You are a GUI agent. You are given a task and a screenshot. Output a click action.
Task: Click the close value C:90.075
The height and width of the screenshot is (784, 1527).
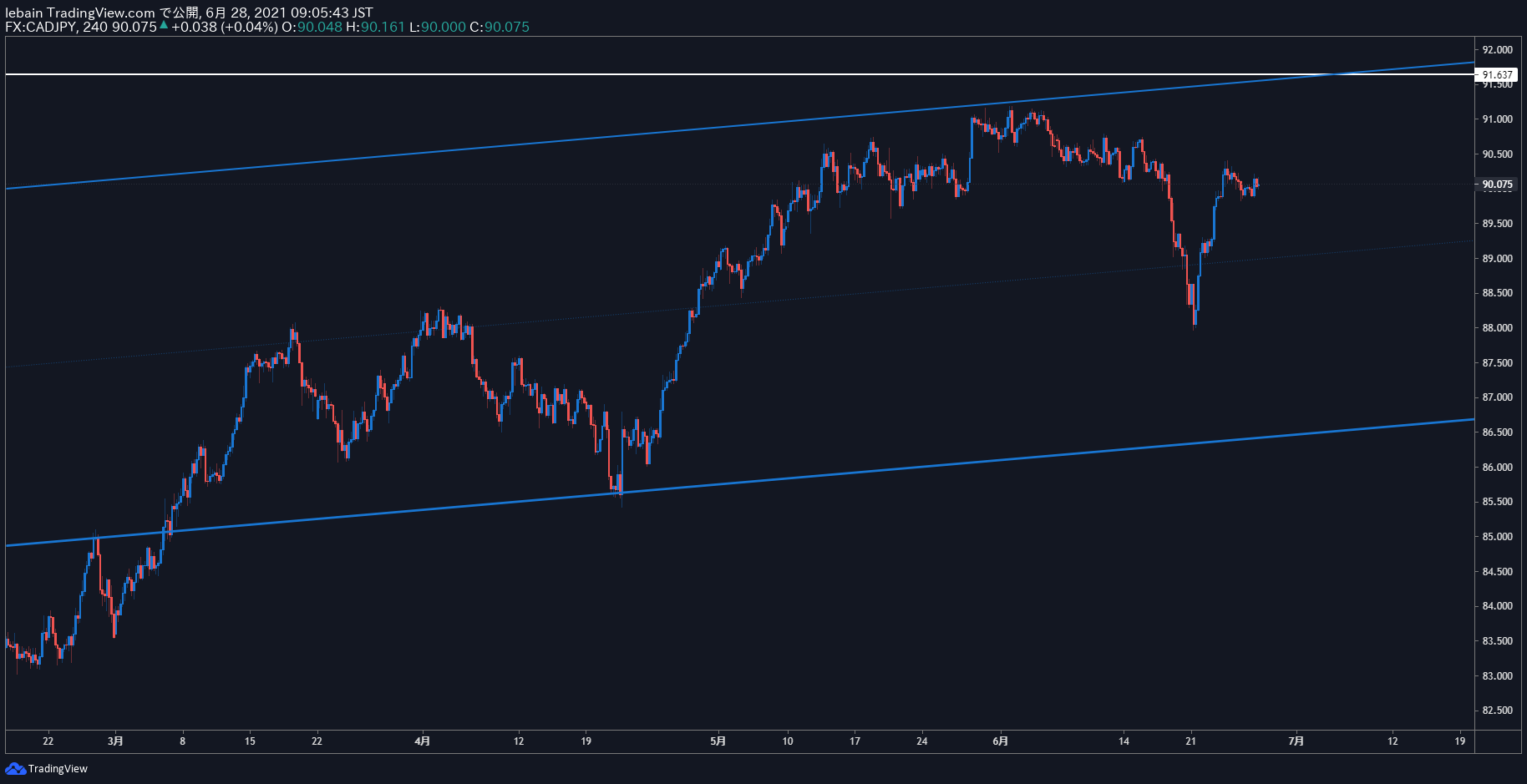point(500,27)
